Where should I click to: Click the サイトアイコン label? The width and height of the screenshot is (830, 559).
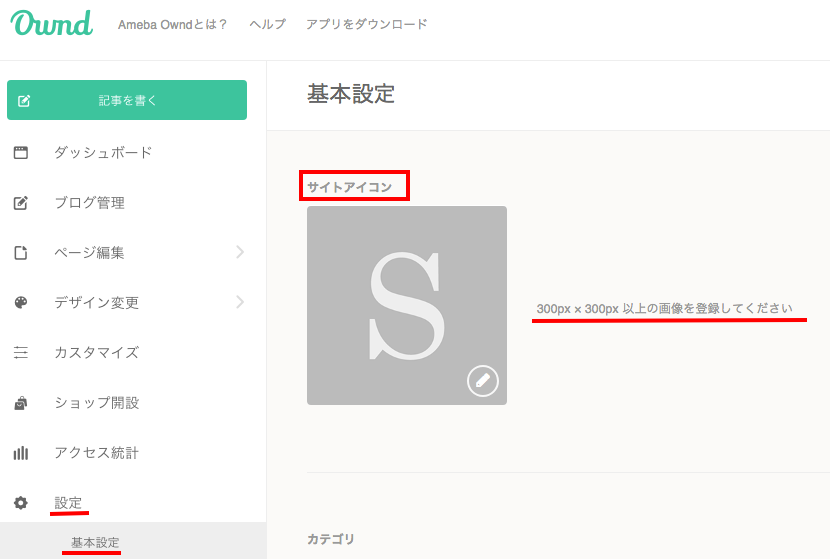[349, 187]
